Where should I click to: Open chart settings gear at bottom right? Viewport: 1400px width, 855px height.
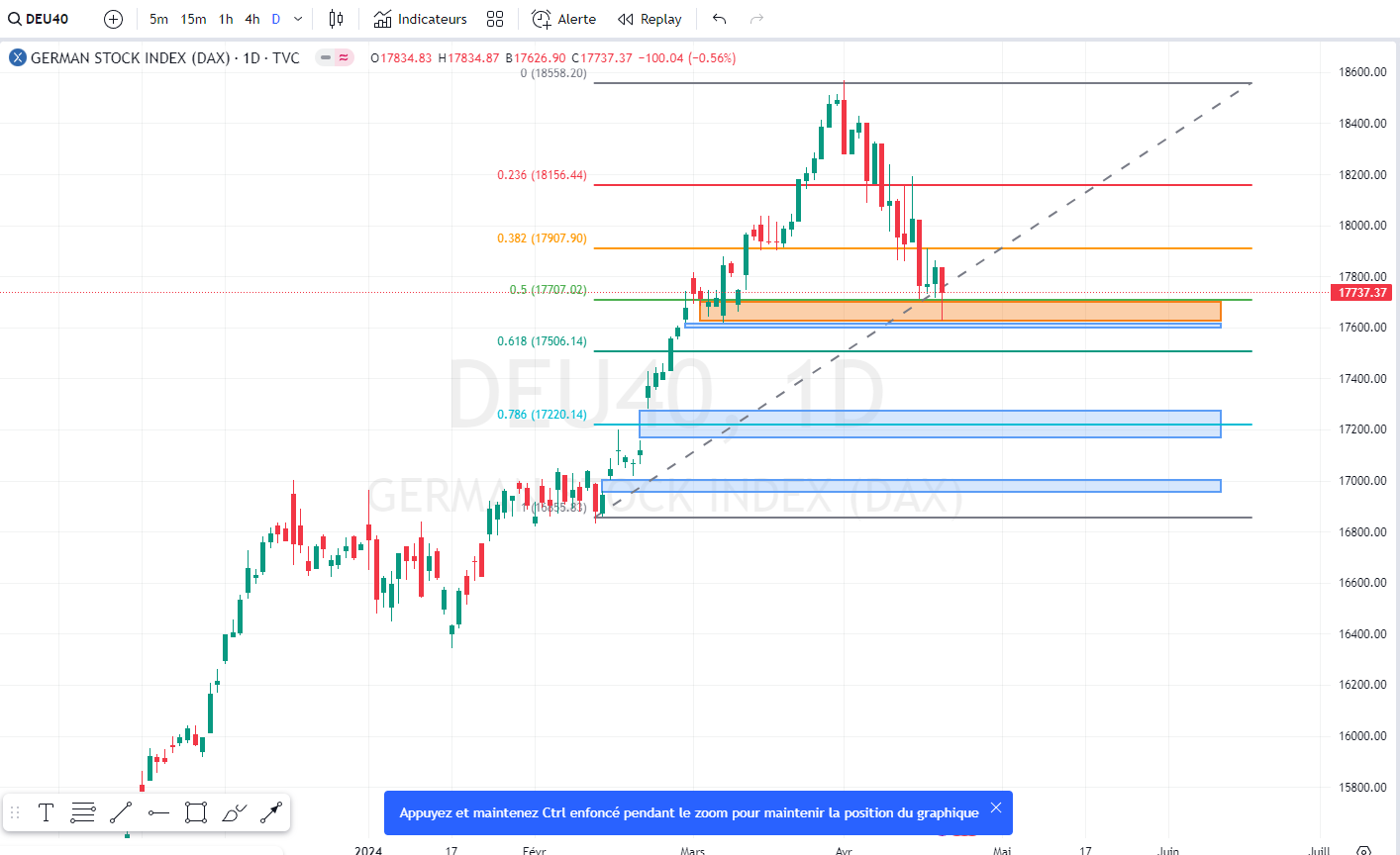(1363, 850)
